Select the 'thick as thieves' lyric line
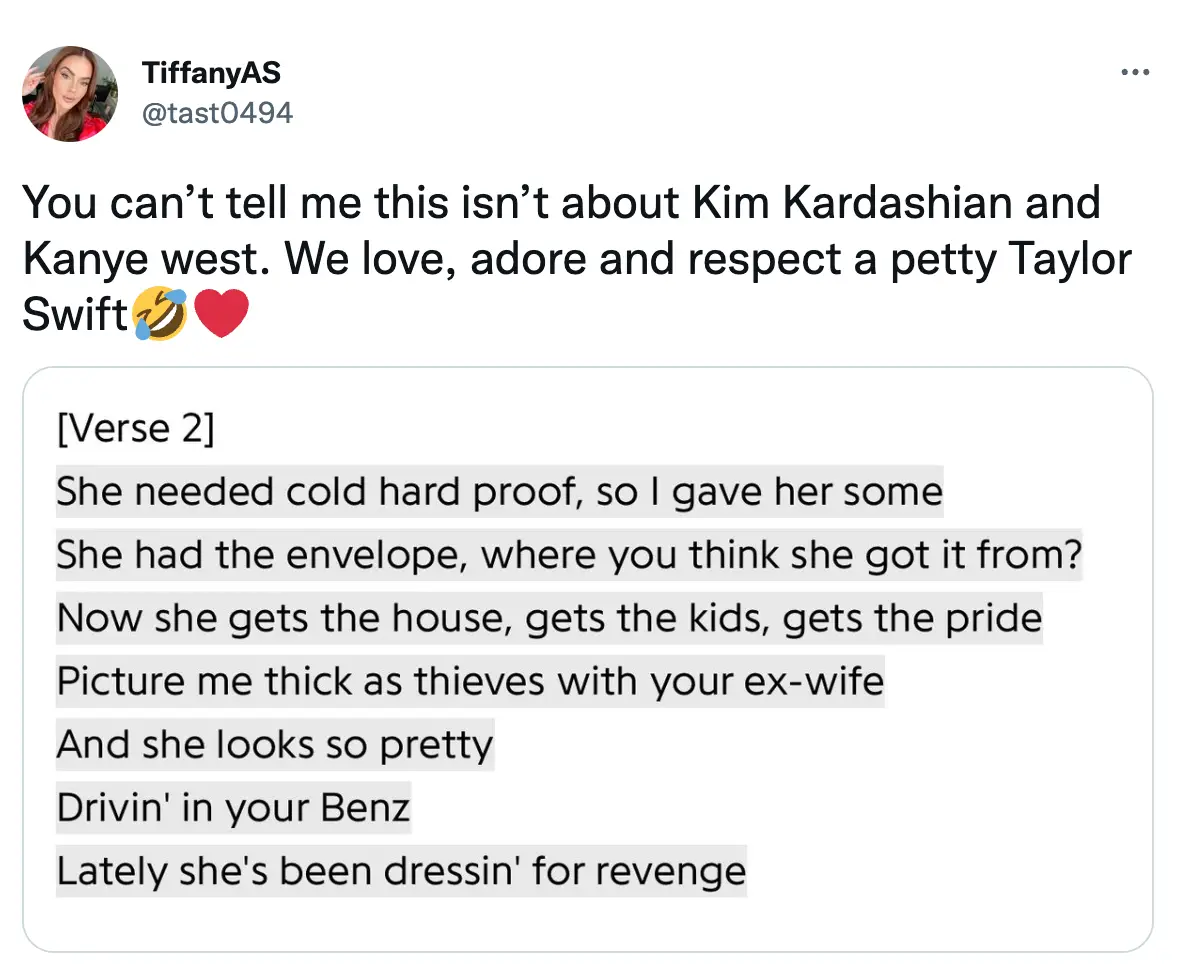 pos(470,681)
